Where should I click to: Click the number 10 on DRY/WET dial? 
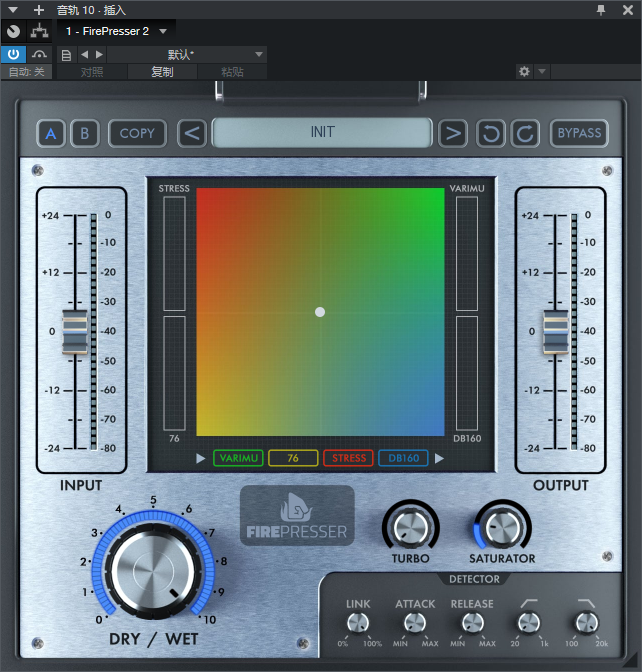209,620
